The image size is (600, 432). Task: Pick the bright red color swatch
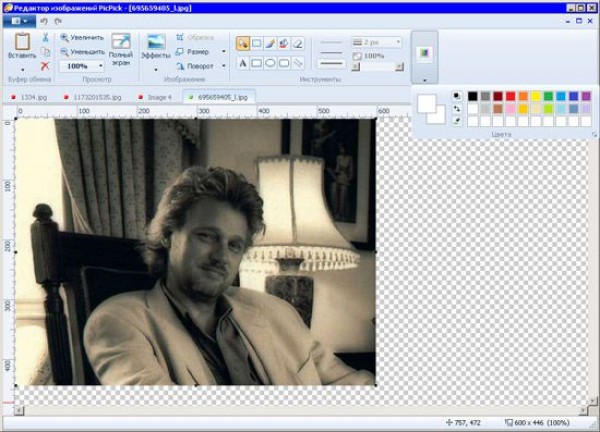tap(510, 96)
